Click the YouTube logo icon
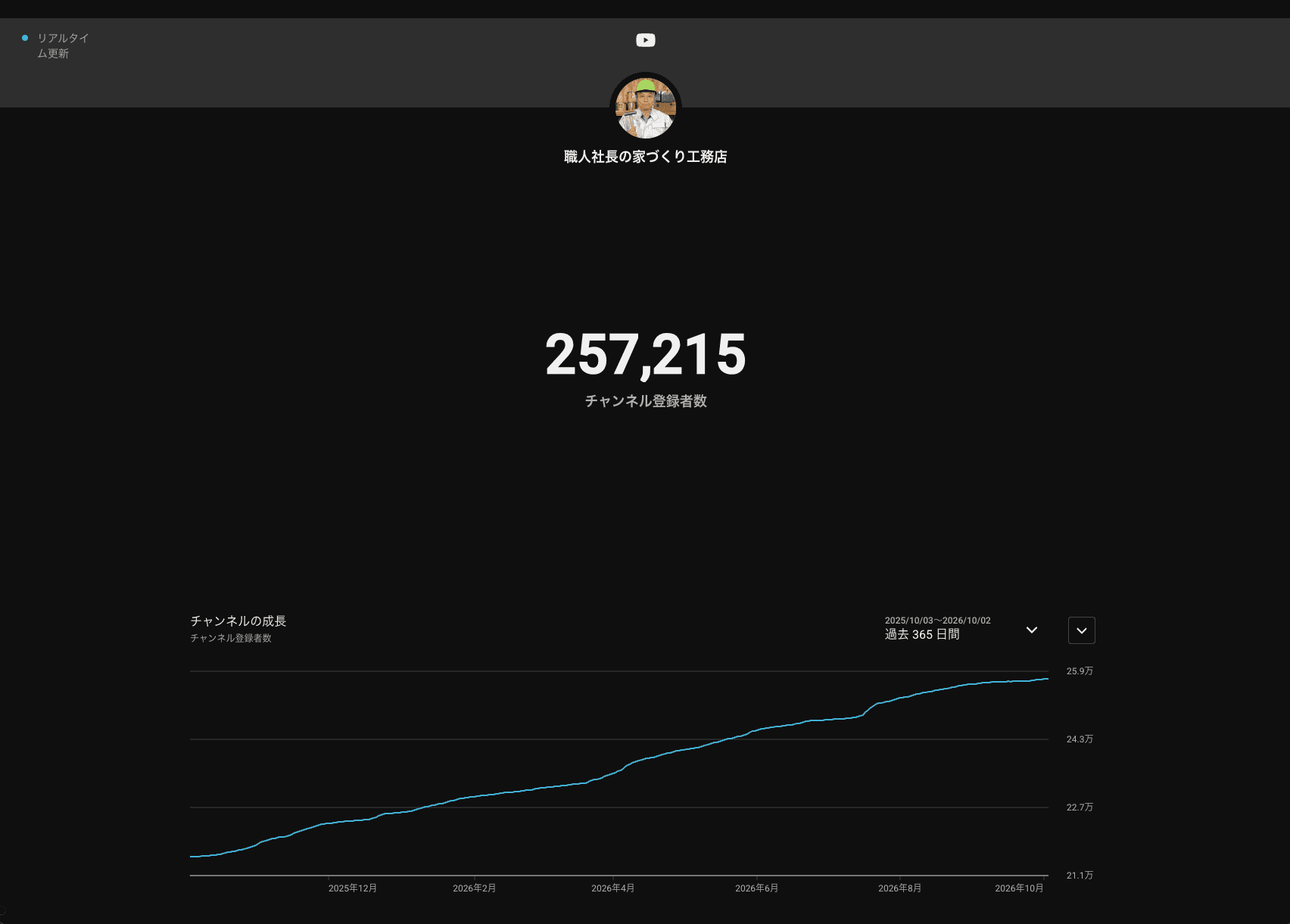The height and width of the screenshot is (924, 1290). (x=646, y=40)
